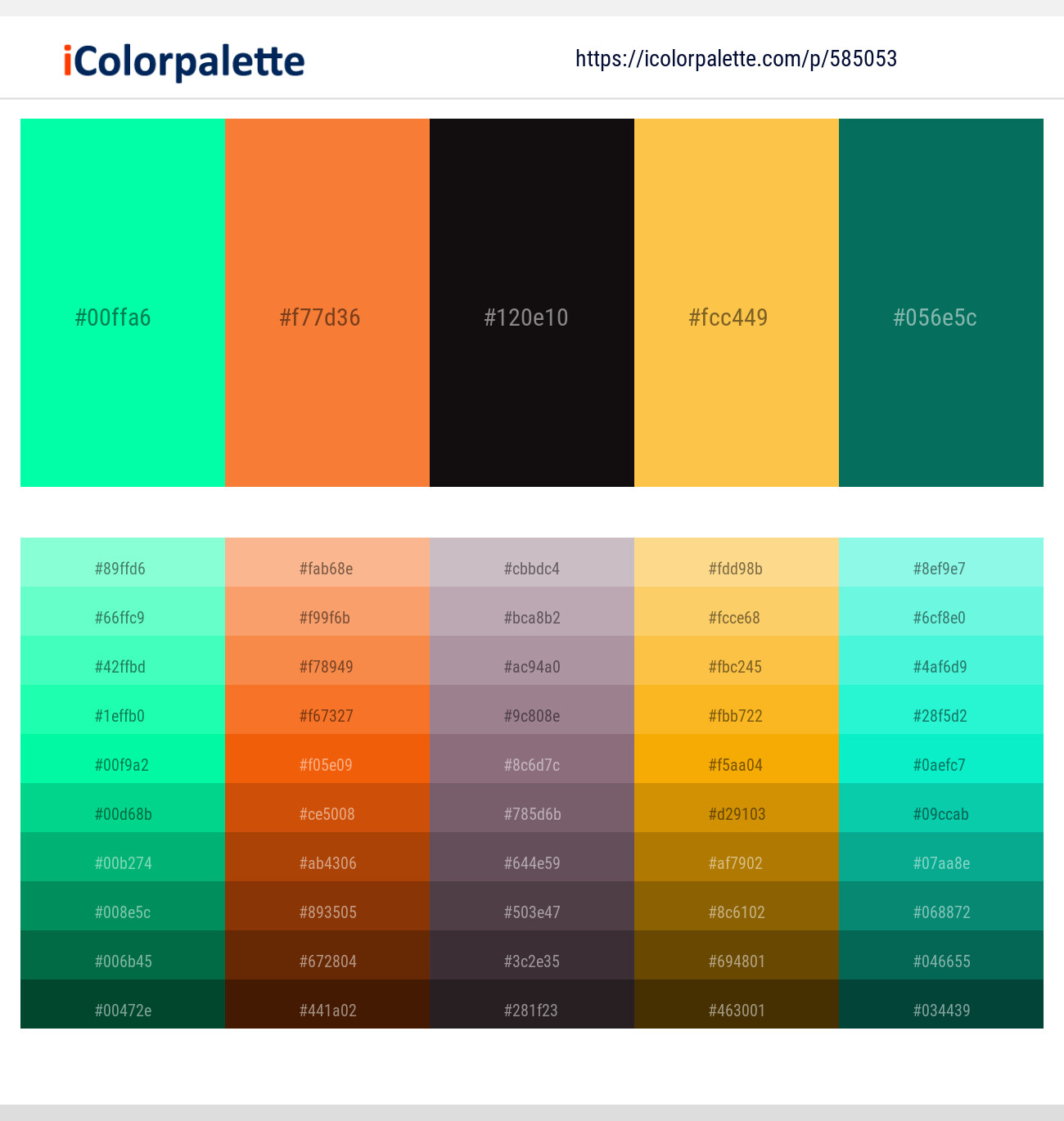Image resolution: width=1064 pixels, height=1121 pixels.
Task: Click the iColorpalette logo
Action: tap(184, 61)
